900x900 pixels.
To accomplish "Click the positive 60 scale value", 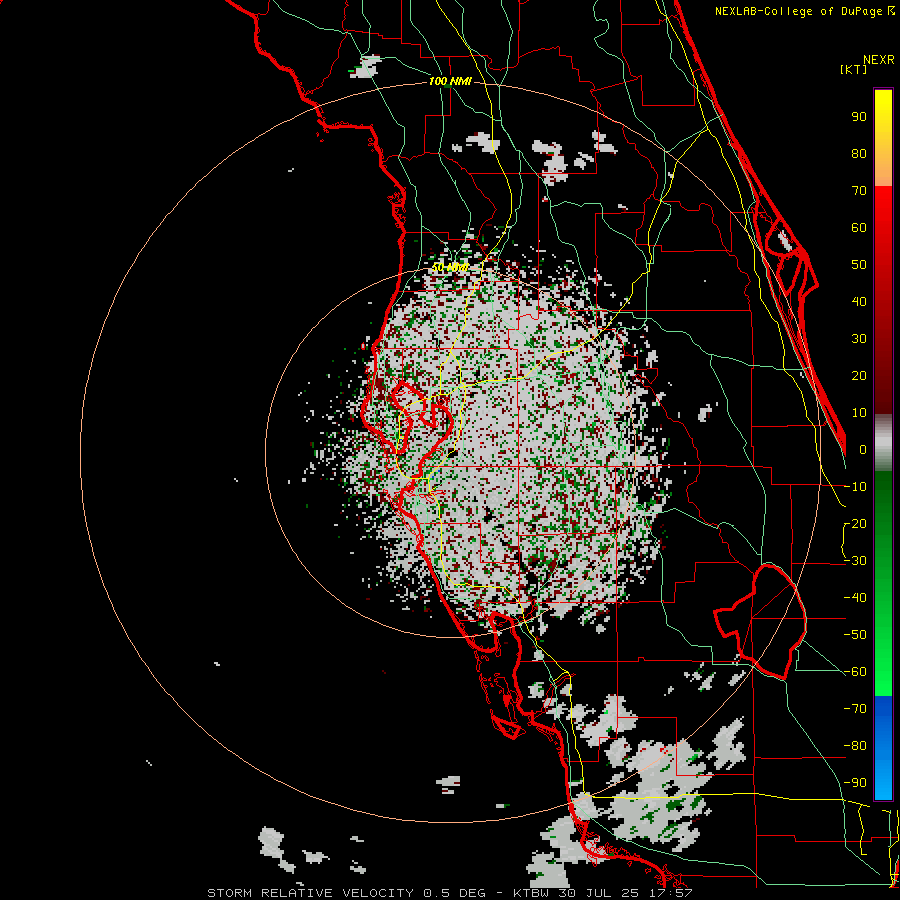I will (859, 228).
